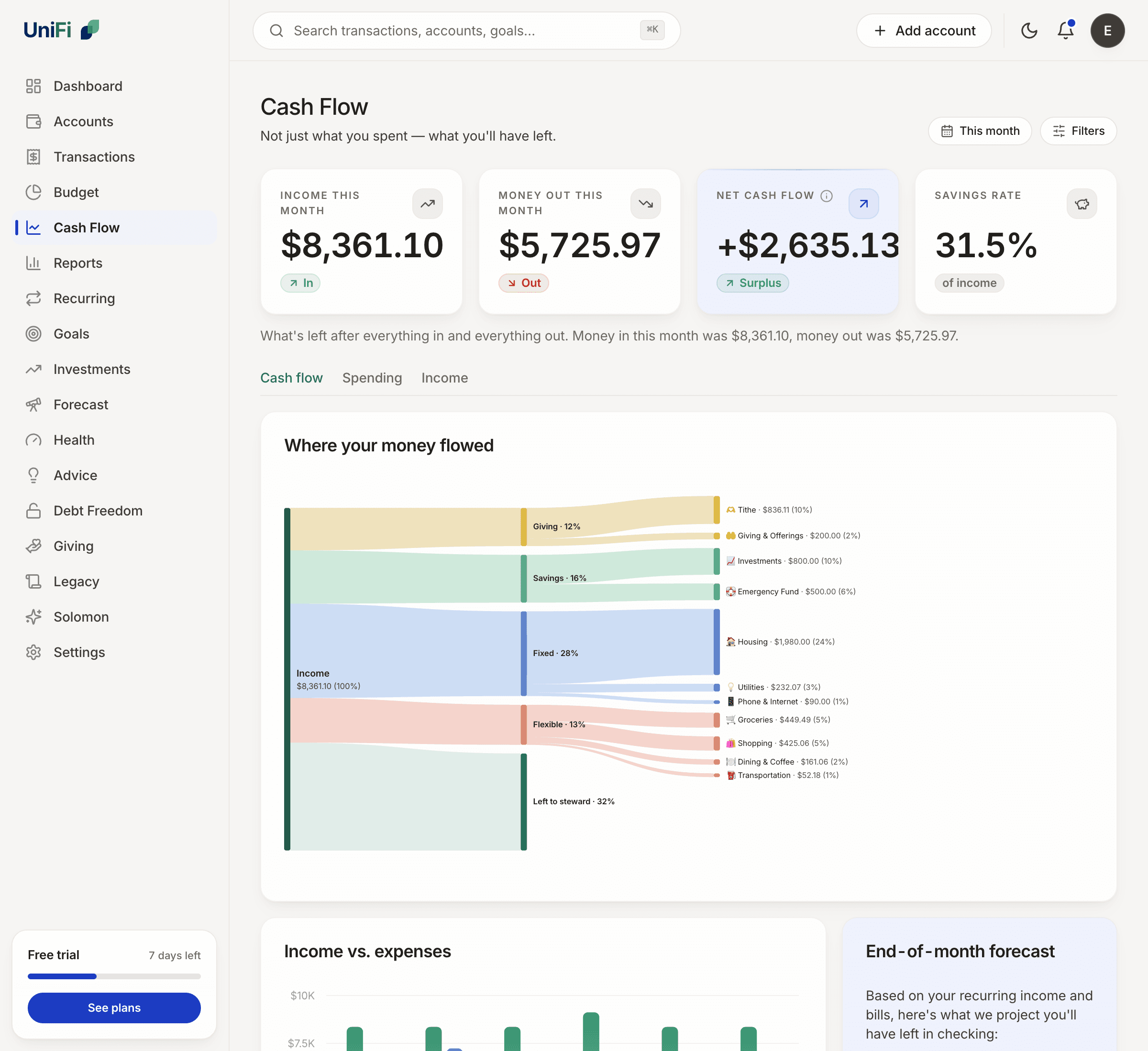Click the Health gauge icon
This screenshot has height=1051, width=1148.
[x=33, y=440]
